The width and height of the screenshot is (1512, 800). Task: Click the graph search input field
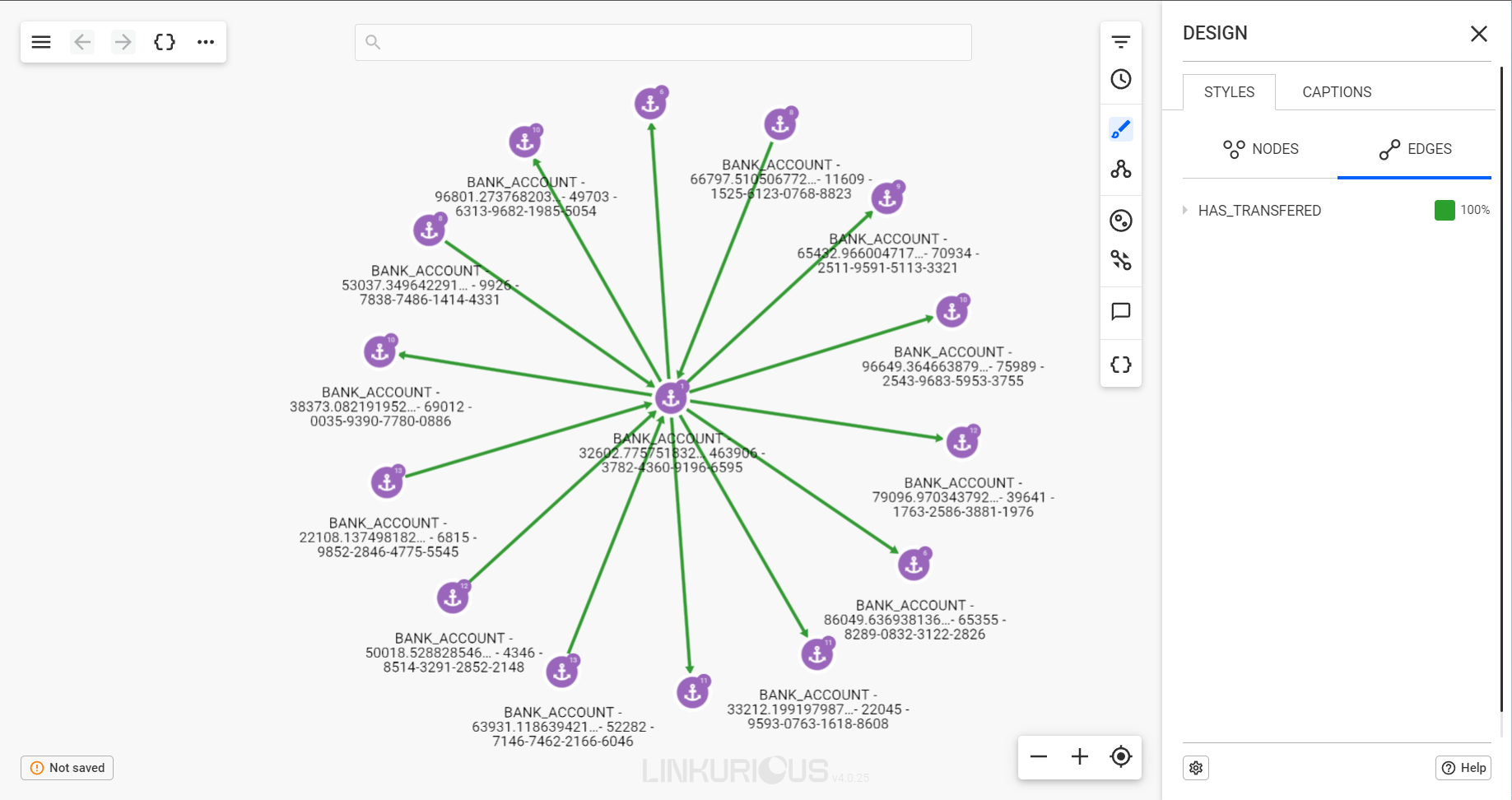coord(663,42)
